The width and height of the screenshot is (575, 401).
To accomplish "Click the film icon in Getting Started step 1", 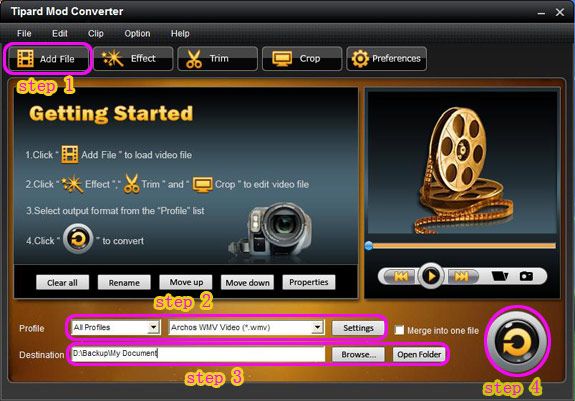I will (70, 154).
